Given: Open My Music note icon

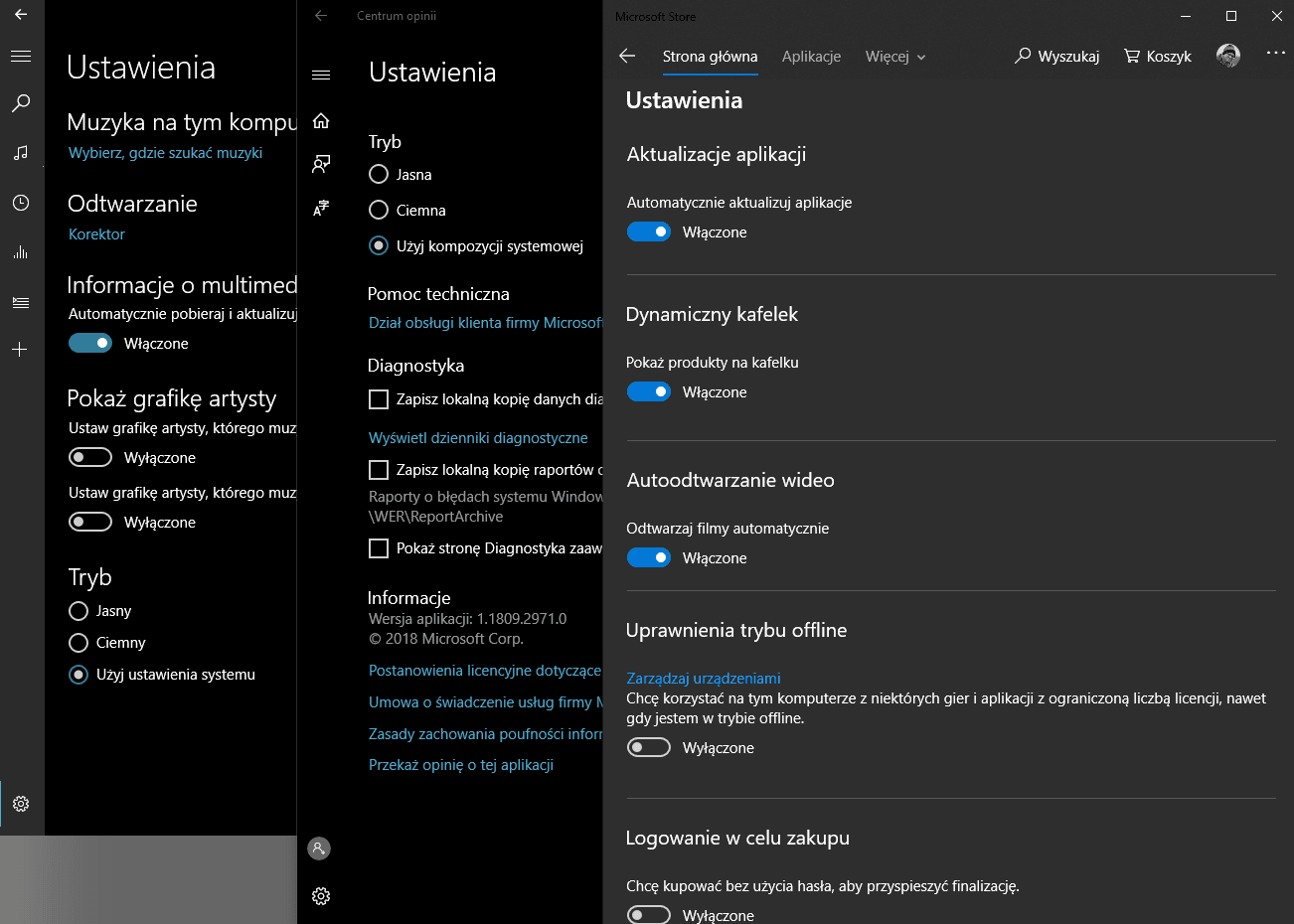Looking at the screenshot, I should tap(21, 153).
